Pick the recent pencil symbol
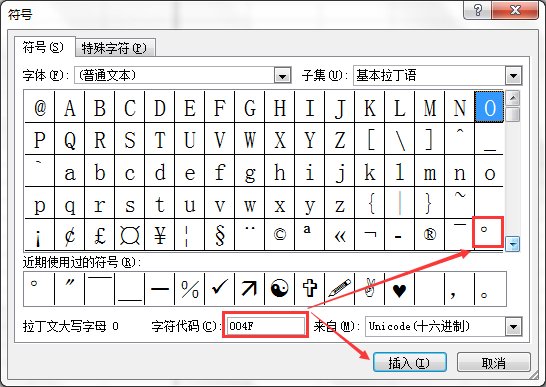Image resolution: width=546 pixels, height=387 pixels. pyautogui.click(x=340, y=289)
